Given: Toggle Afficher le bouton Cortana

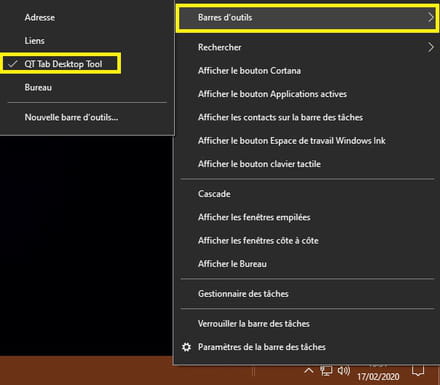Looking at the screenshot, I should tap(307, 71).
